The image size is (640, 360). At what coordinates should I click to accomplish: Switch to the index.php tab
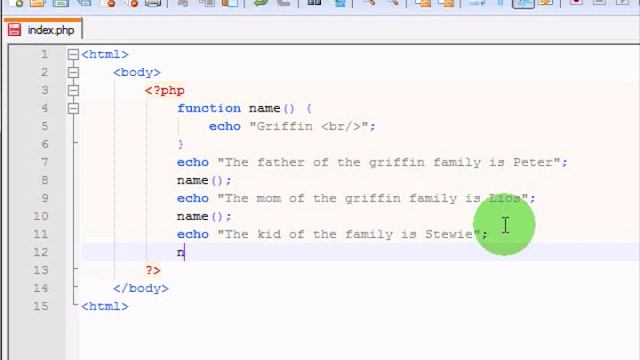coord(43,30)
